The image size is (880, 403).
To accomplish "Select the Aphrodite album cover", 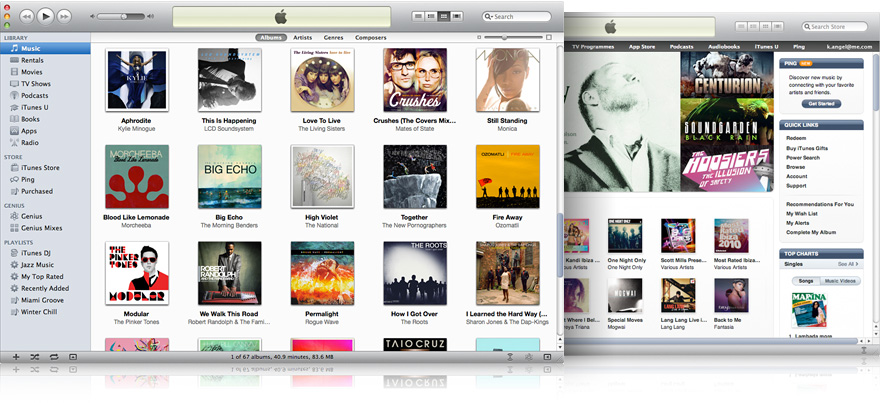I will [x=137, y=80].
